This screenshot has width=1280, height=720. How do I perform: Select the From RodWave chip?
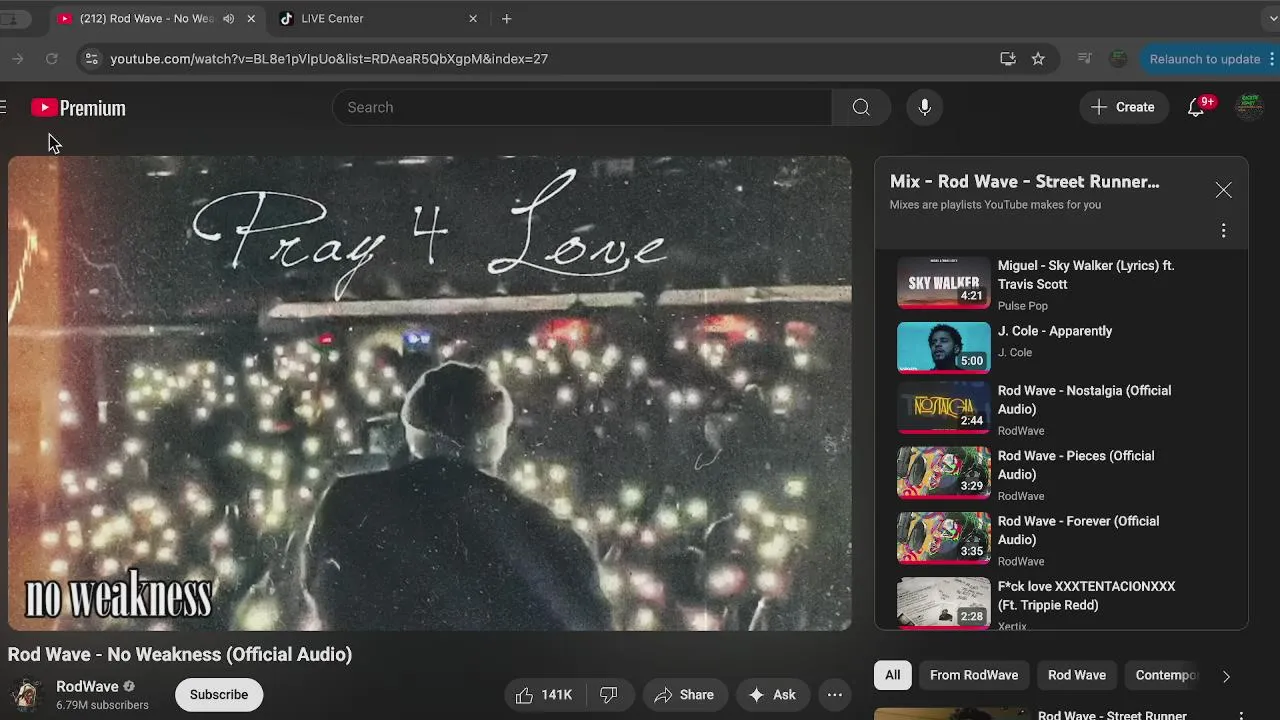click(974, 675)
